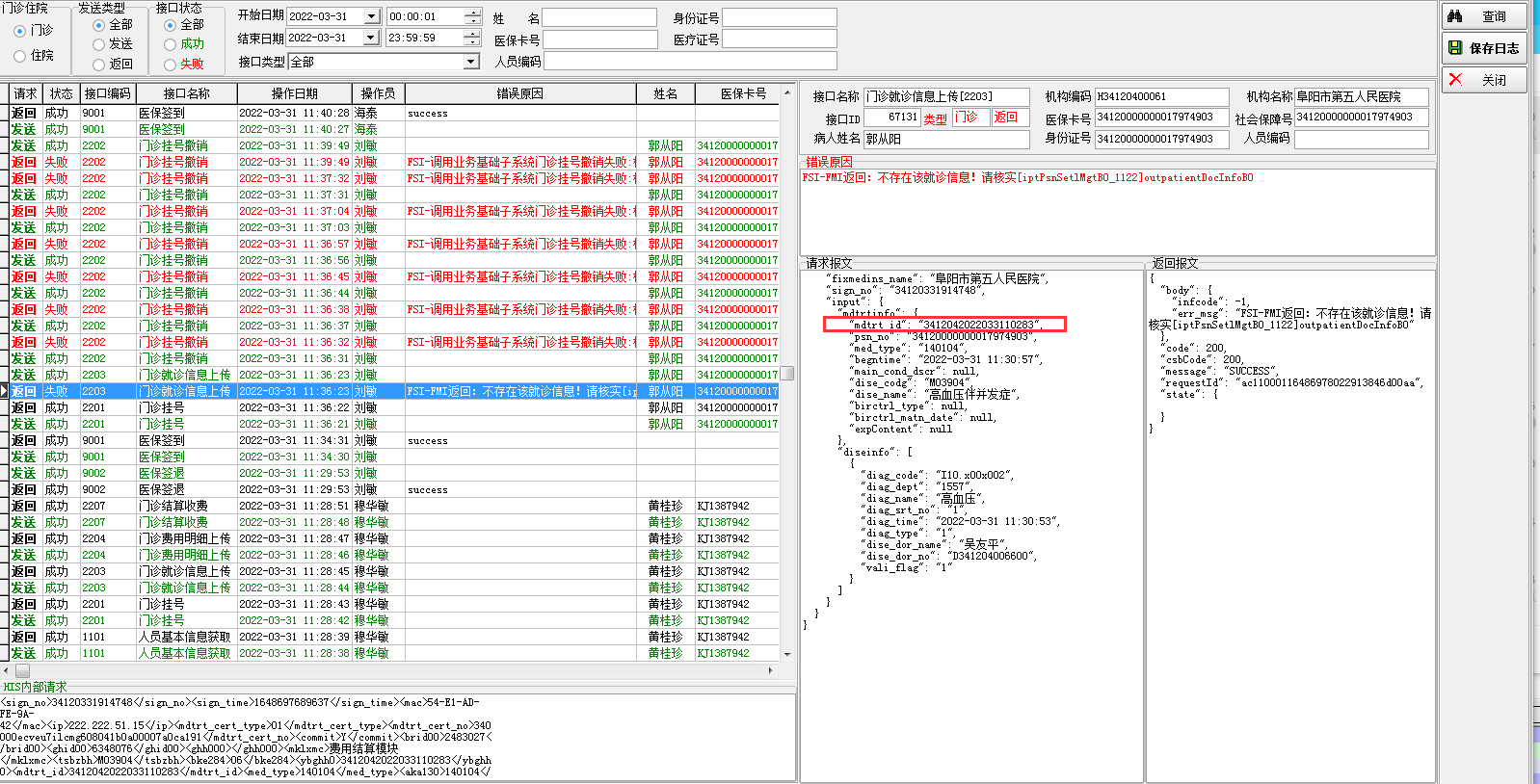The width and height of the screenshot is (1540, 784).
Task: Click the horizontal scrollbar right arrow of the log table
Action: pyautogui.click(x=770, y=670)
